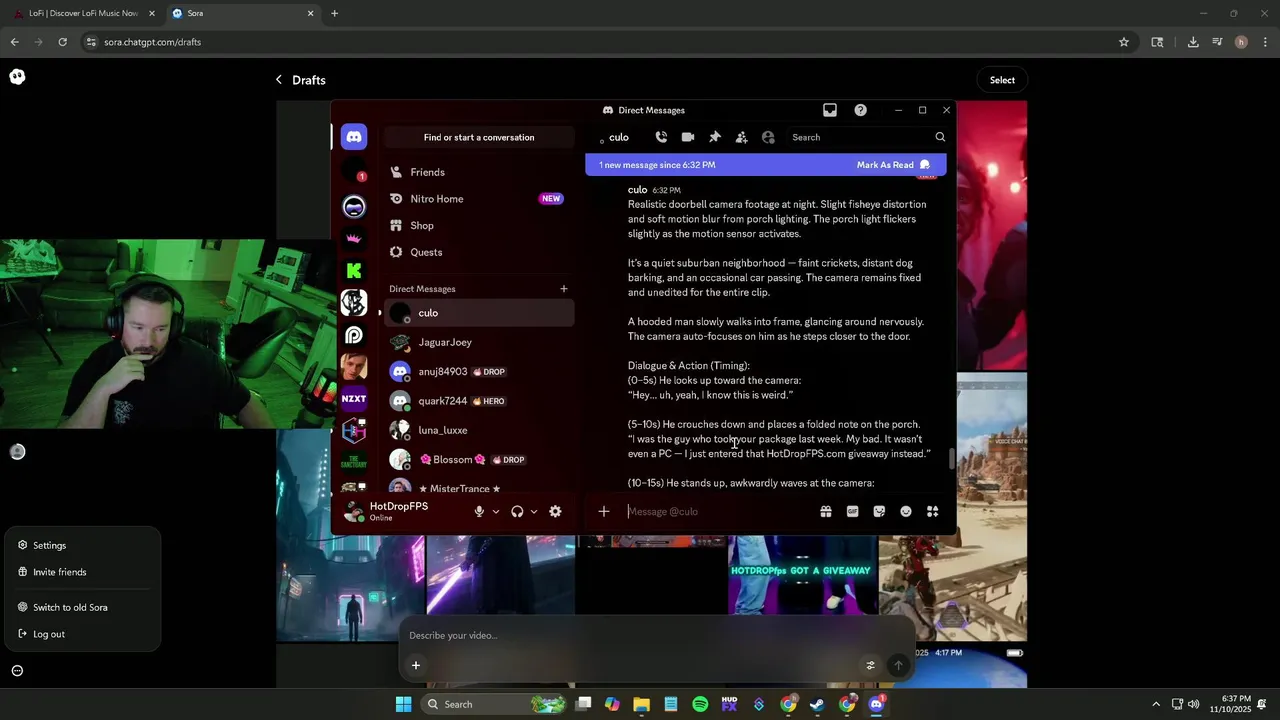Open quark7244 direct message
Screen dimensions: 1280x720
coord(479,401)
